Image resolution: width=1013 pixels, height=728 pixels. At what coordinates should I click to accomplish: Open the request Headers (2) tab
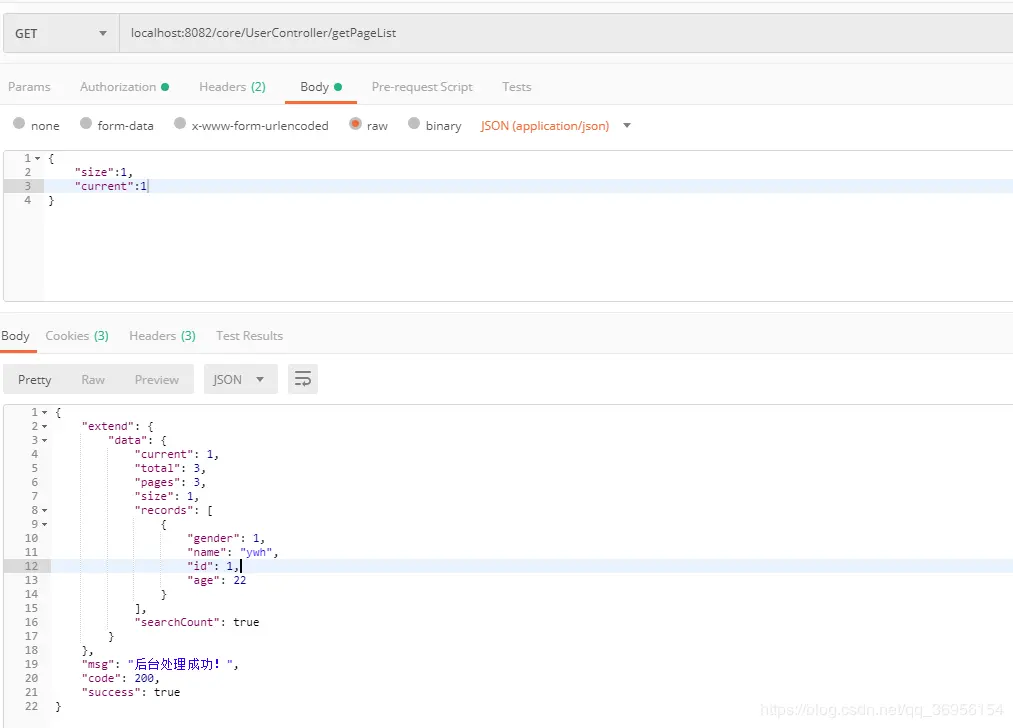pyautogui.click(x=232, y=87)
